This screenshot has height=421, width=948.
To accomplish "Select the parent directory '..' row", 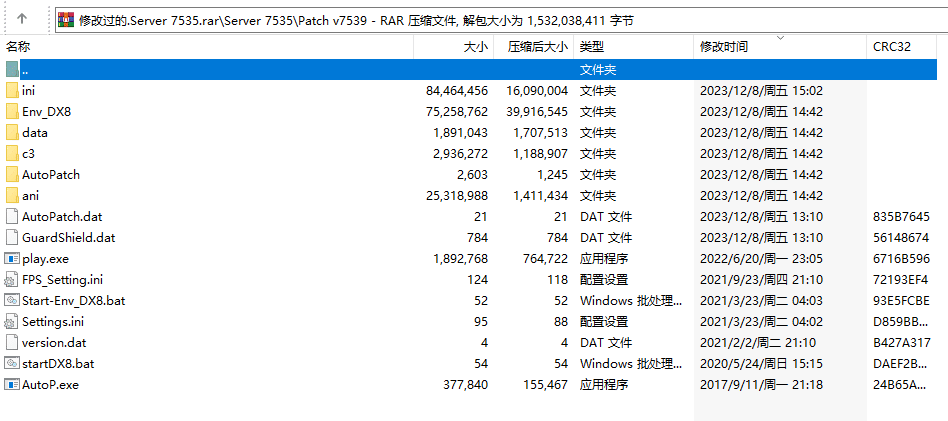I will (x=300, y=70).
